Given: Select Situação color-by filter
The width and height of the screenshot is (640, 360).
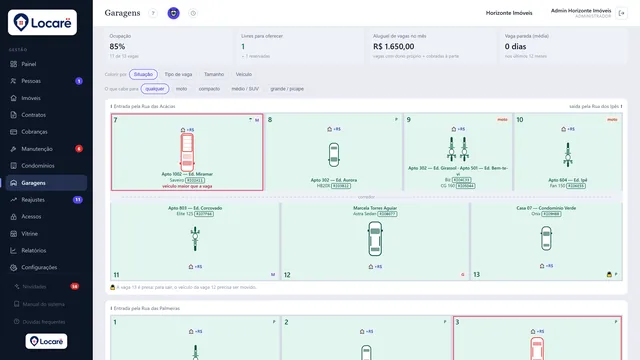Looking at the screenshot, I should pos(143,74).
